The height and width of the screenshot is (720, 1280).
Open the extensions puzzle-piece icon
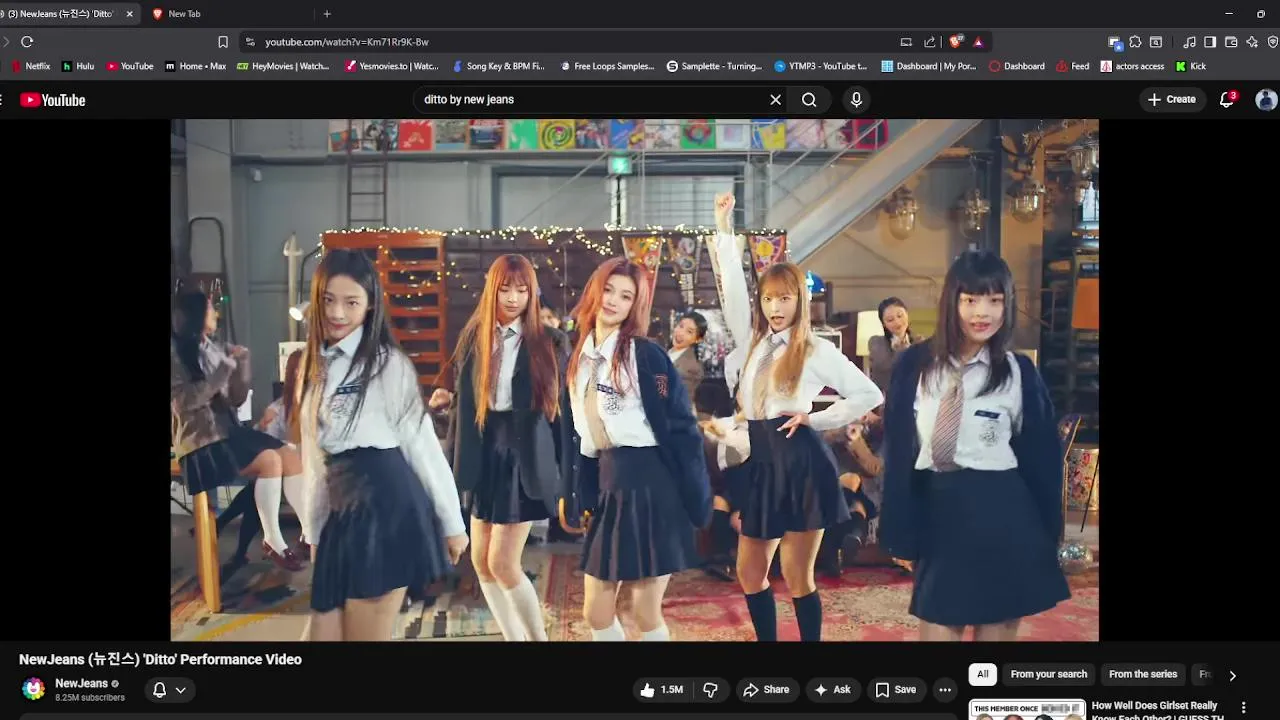coord(1135,42)
